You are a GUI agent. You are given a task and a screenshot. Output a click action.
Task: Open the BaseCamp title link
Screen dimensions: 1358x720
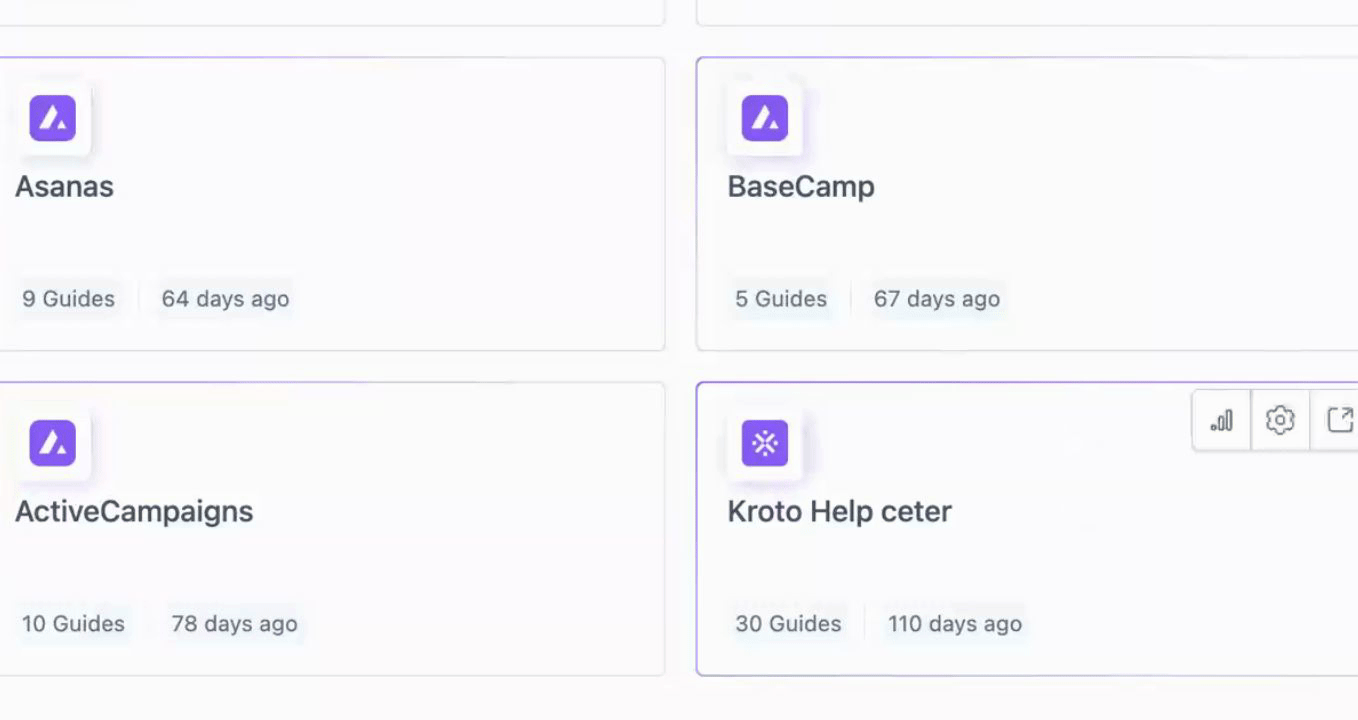801,187
